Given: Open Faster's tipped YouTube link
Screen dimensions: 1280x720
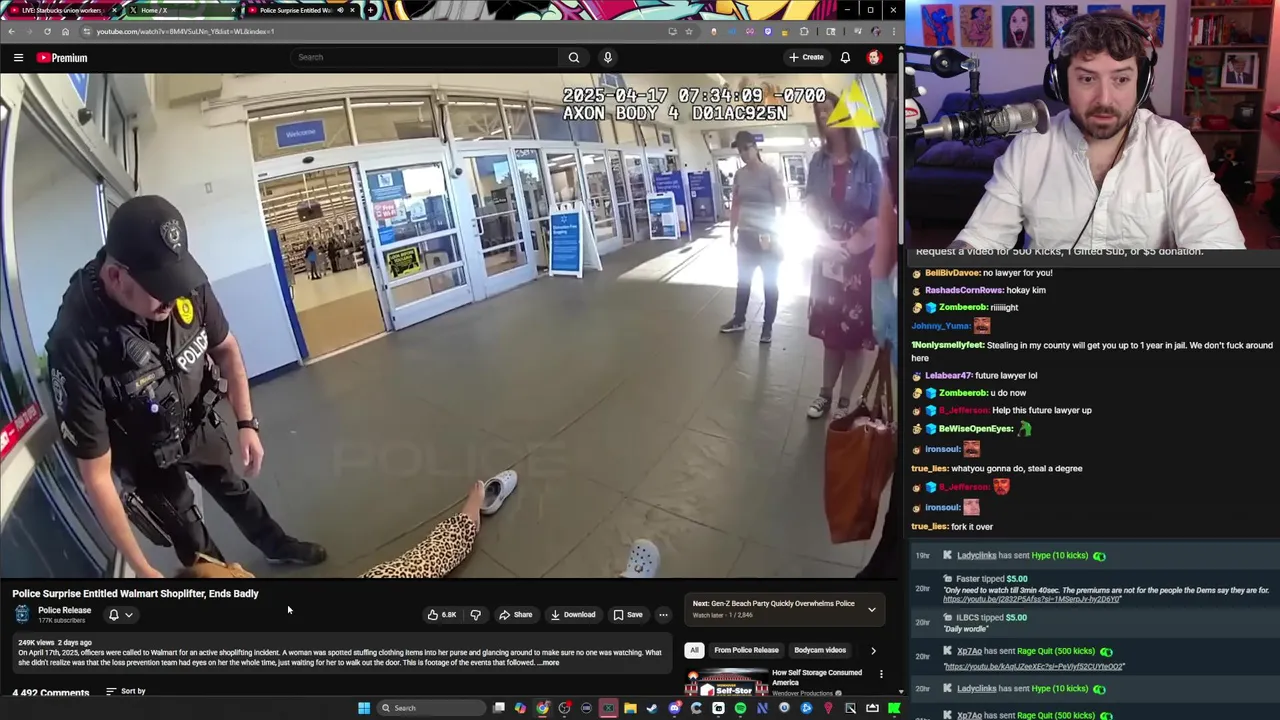Looking at the screenshot, I should tap(1033, 599).
